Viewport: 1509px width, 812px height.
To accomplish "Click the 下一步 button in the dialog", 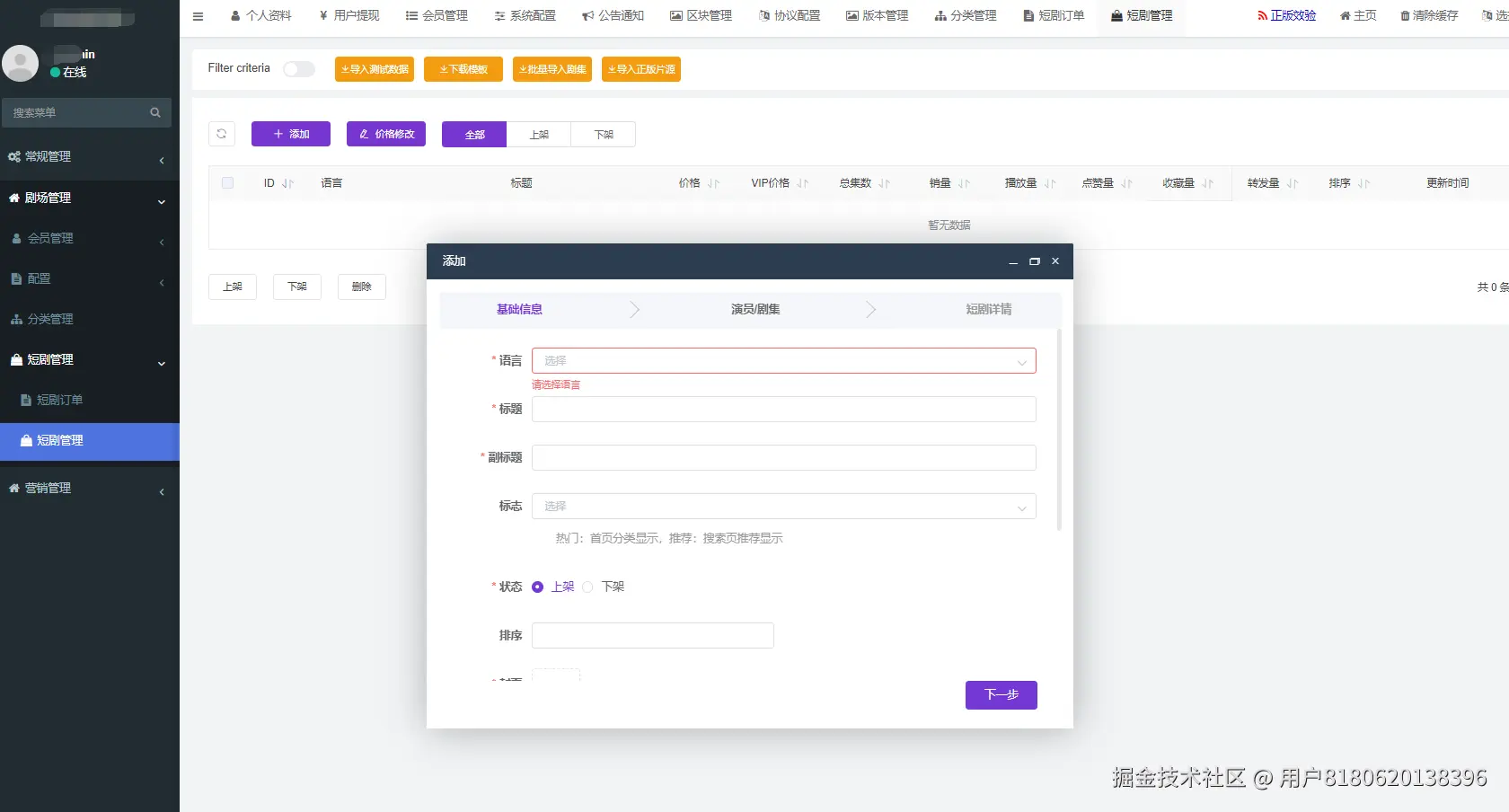I will pos(1002,695).
